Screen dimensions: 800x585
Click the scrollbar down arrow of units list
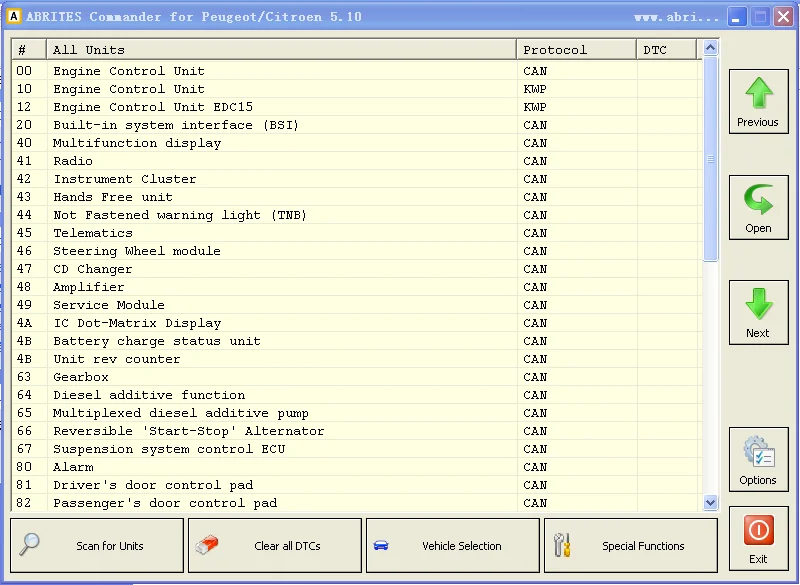710,502
